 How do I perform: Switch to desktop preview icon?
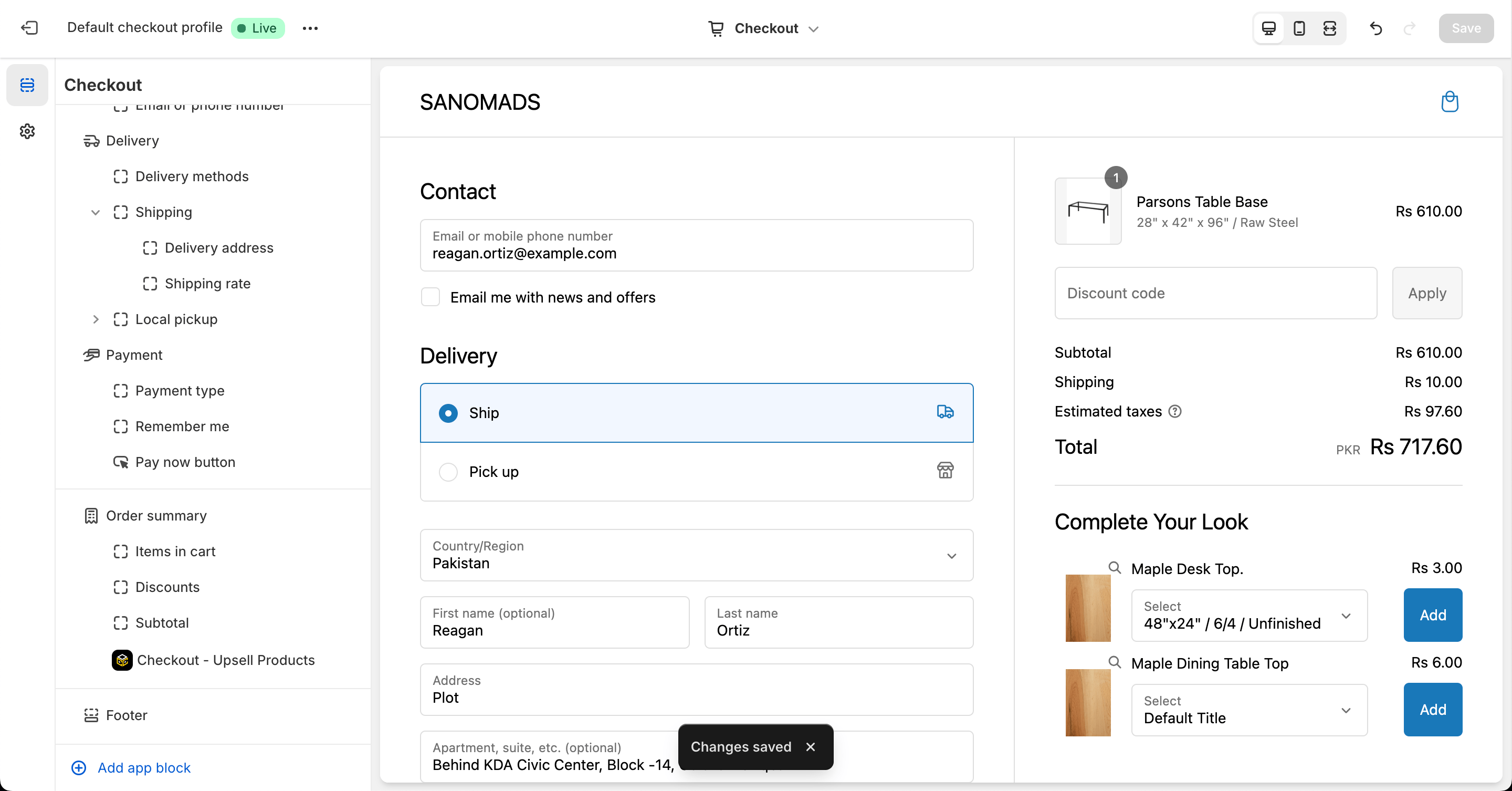pyautogui.click(x=1268, y=28)
